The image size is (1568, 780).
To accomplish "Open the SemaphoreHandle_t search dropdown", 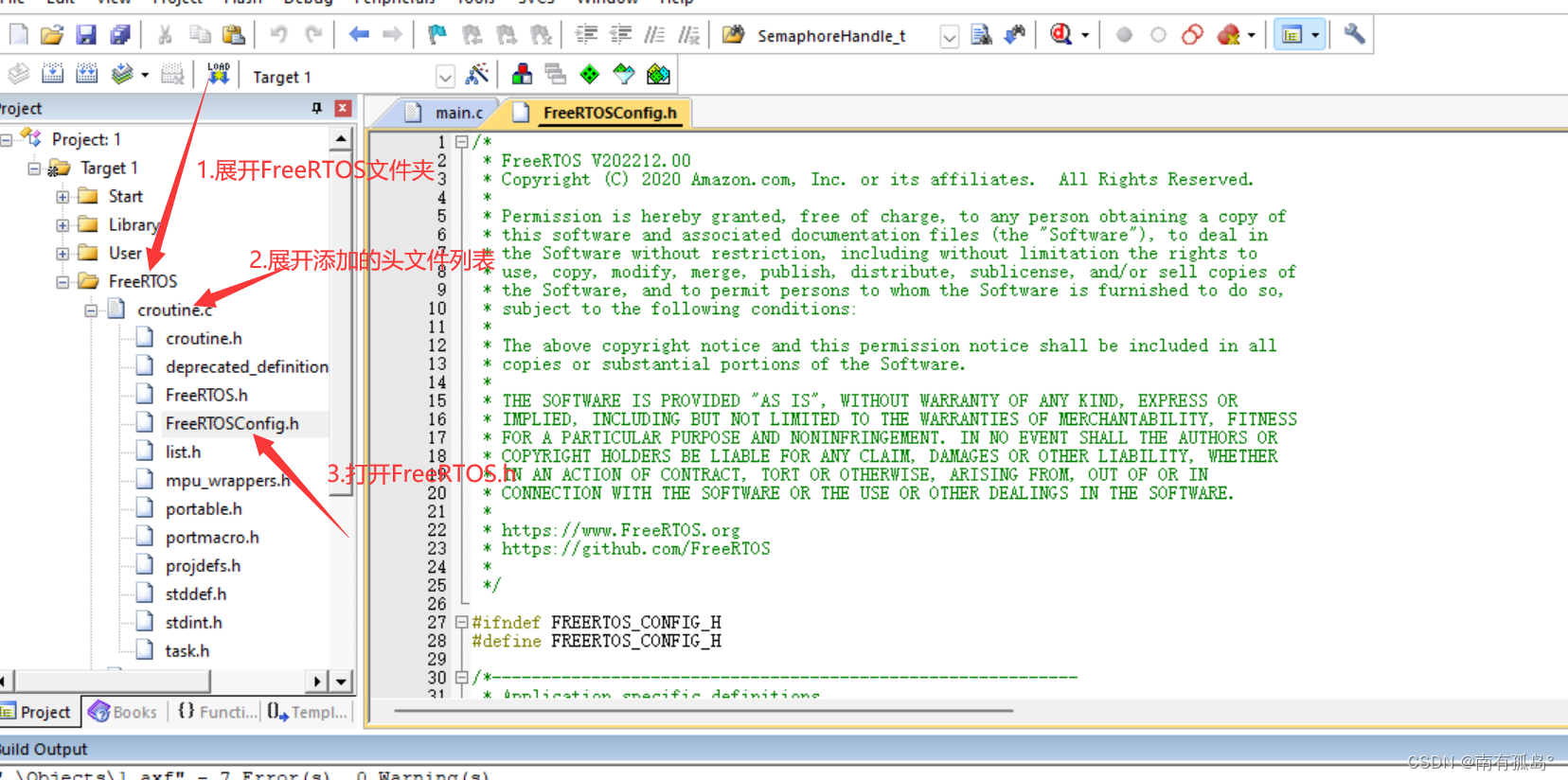I will click(x=949, y=36).
